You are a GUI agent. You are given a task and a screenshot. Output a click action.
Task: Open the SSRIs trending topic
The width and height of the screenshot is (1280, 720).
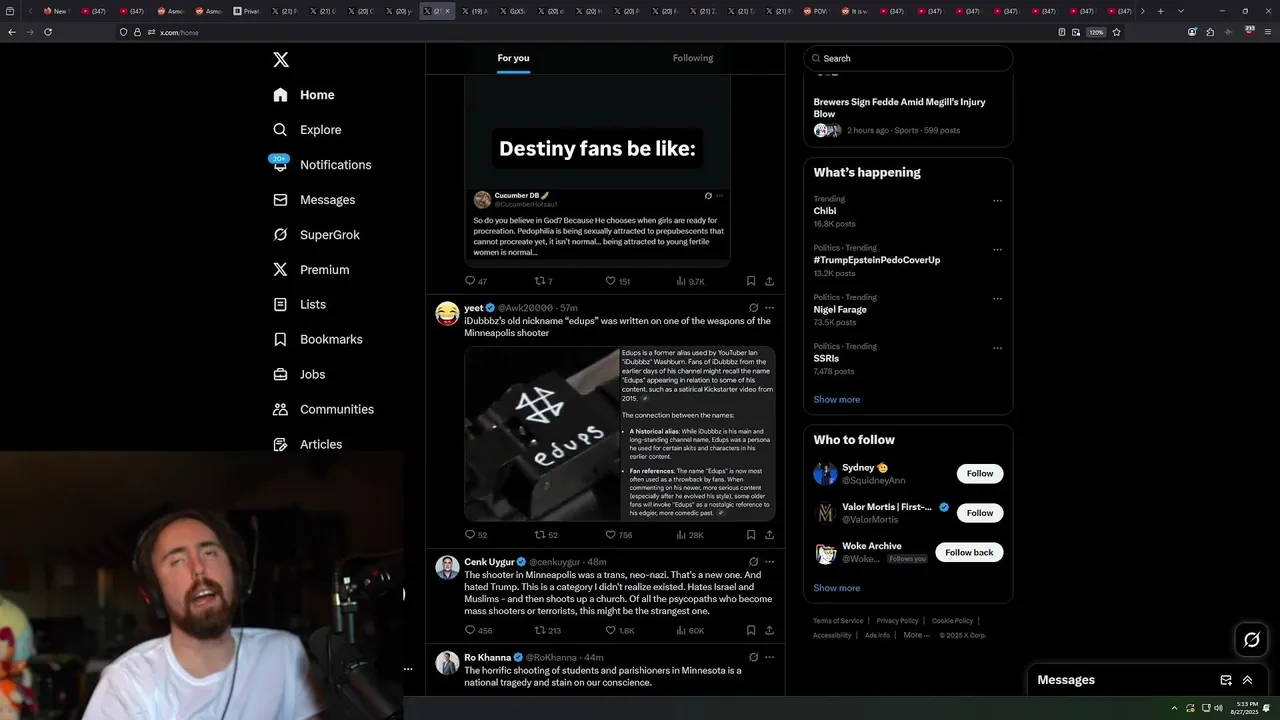(826, 358)
